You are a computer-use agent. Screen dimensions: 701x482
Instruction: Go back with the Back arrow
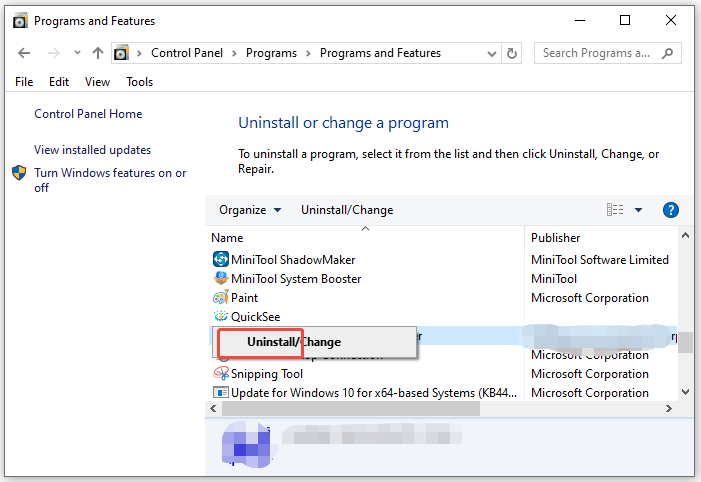pyautogui.click(x=24, y=53)
